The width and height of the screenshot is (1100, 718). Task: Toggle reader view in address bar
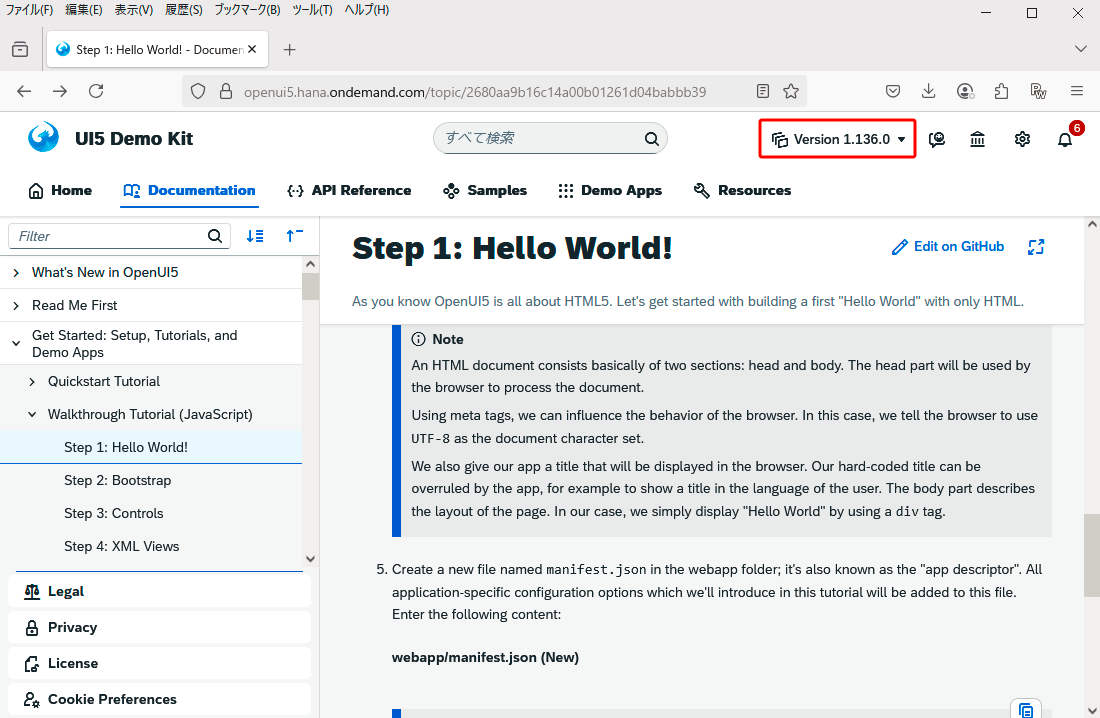pyautogui.click(x=763, y=91)
